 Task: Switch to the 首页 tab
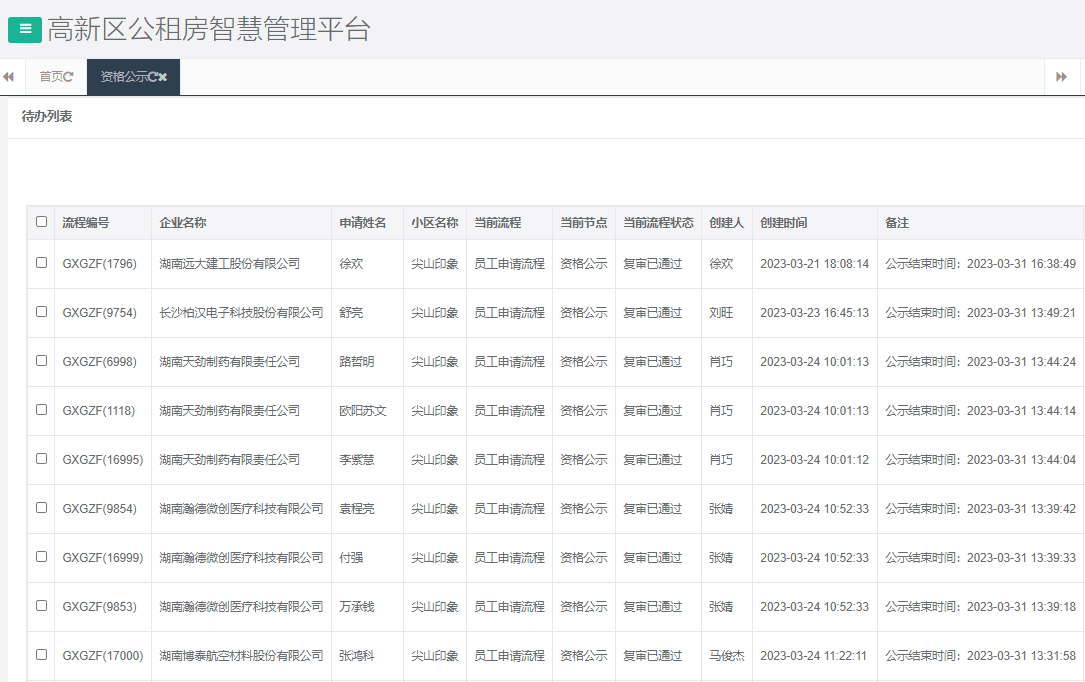click(x=53, y=76)
